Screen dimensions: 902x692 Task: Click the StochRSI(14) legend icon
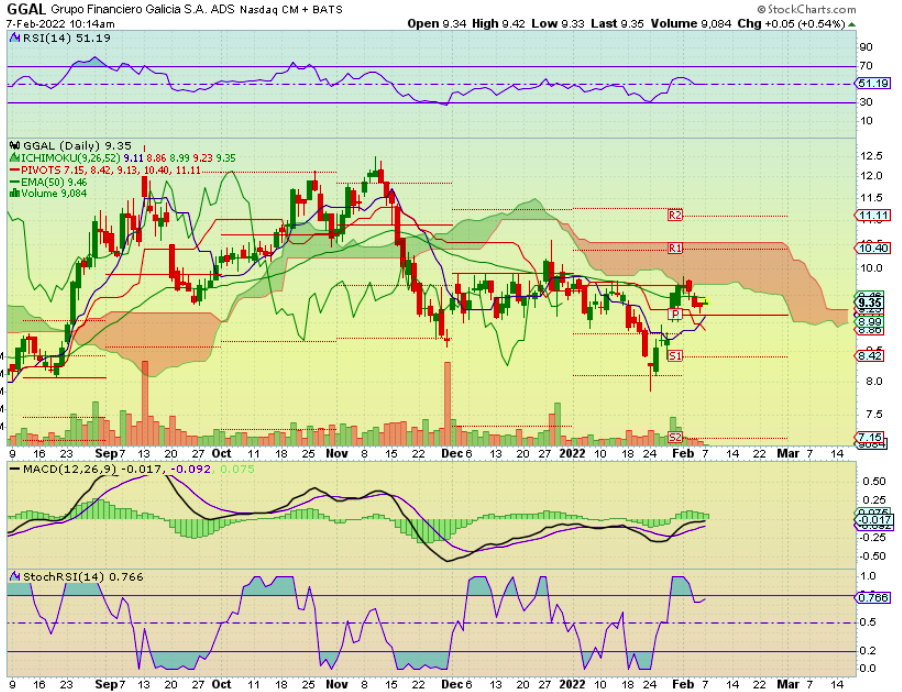coord(12,577)
